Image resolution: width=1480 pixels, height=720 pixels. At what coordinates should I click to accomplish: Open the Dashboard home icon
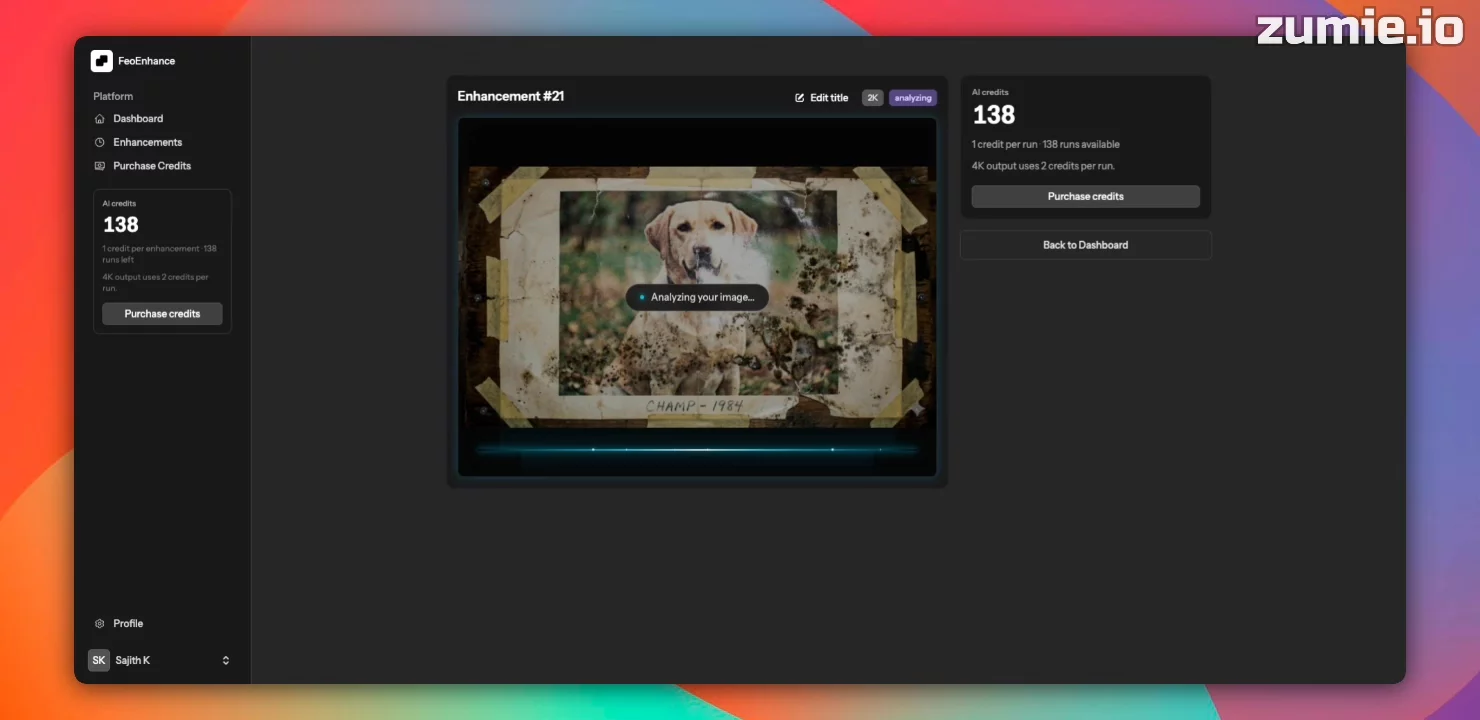pyautogui.click(x=99, y=119)
